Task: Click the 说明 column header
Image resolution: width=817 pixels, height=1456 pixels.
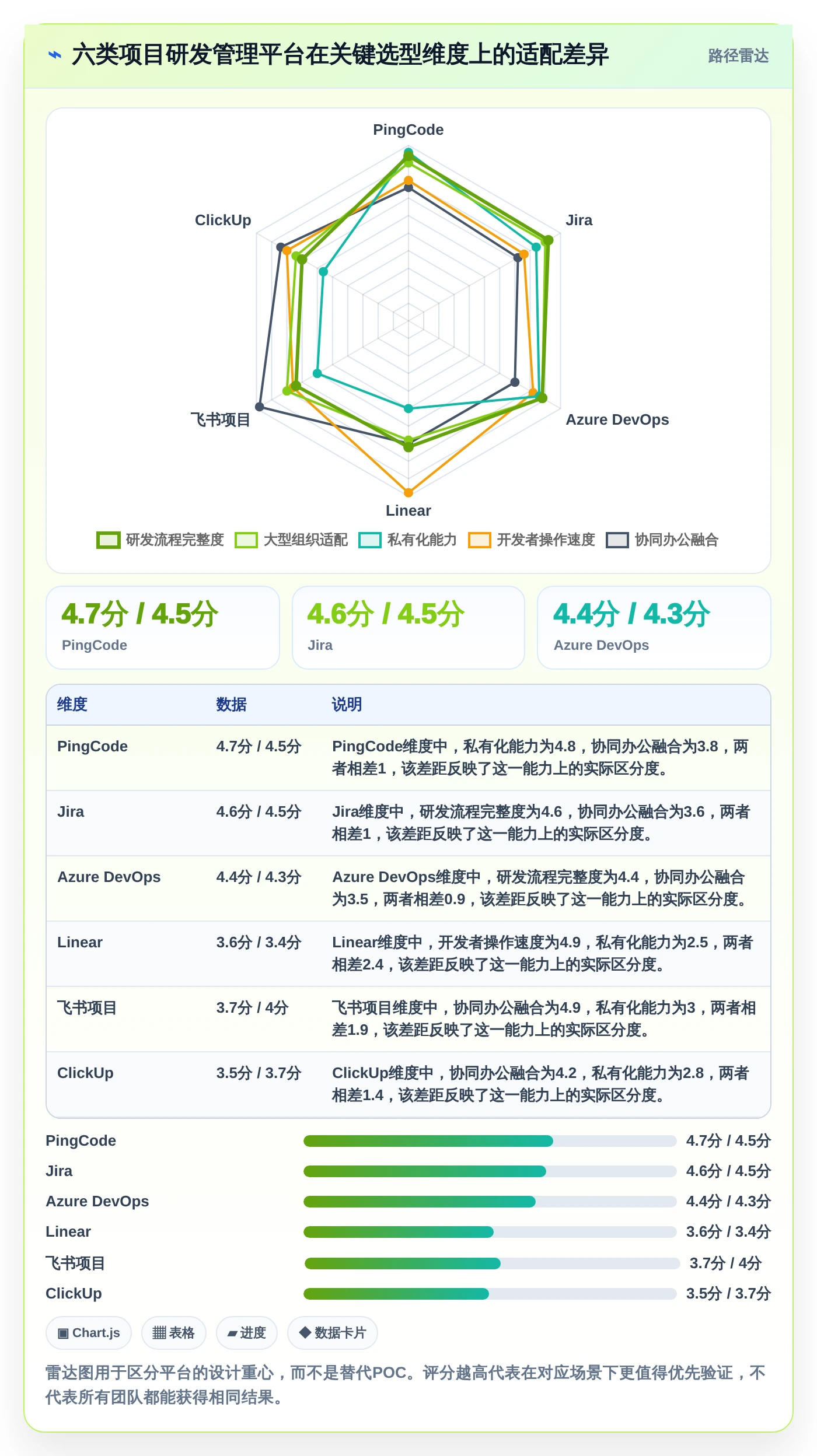Action: (x=347, y=705)
